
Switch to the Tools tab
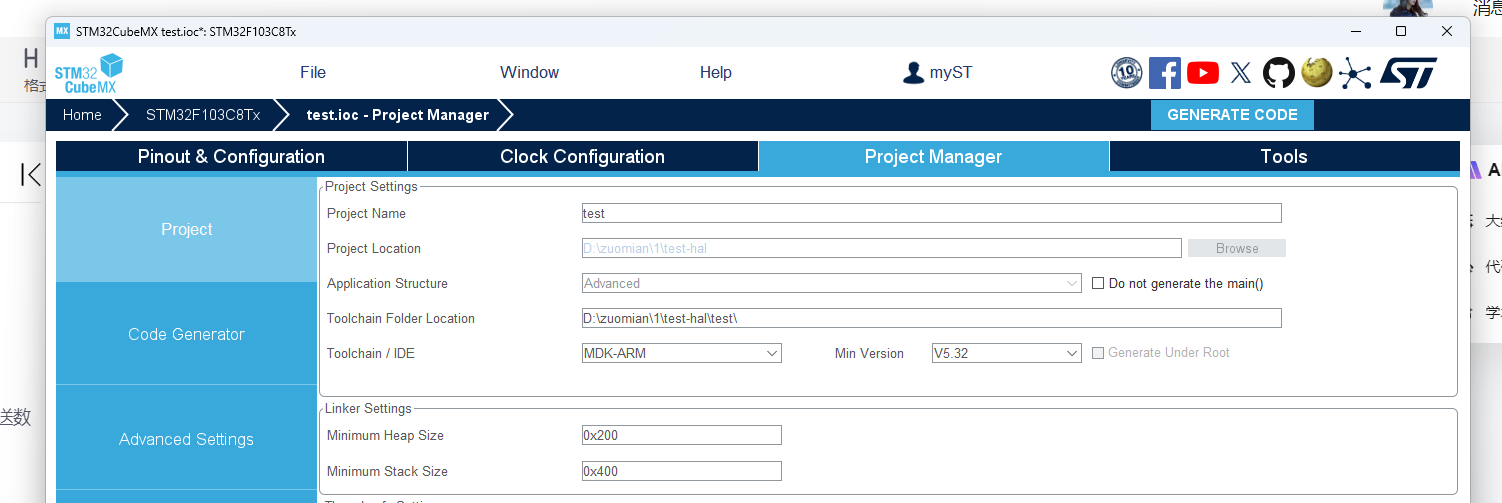(1284, 156)
